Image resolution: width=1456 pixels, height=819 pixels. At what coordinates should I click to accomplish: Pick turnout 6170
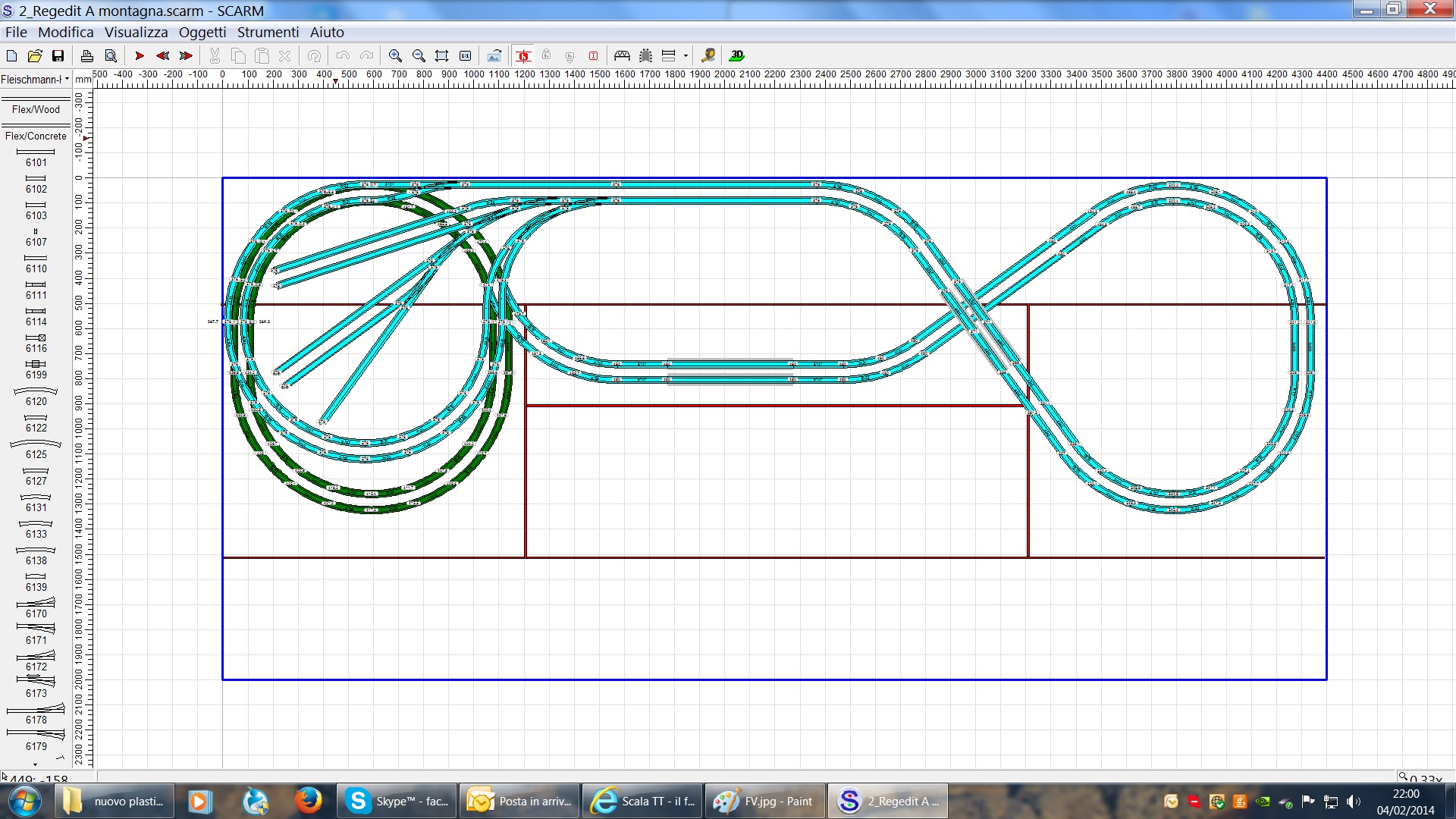(x=36, y=608)
